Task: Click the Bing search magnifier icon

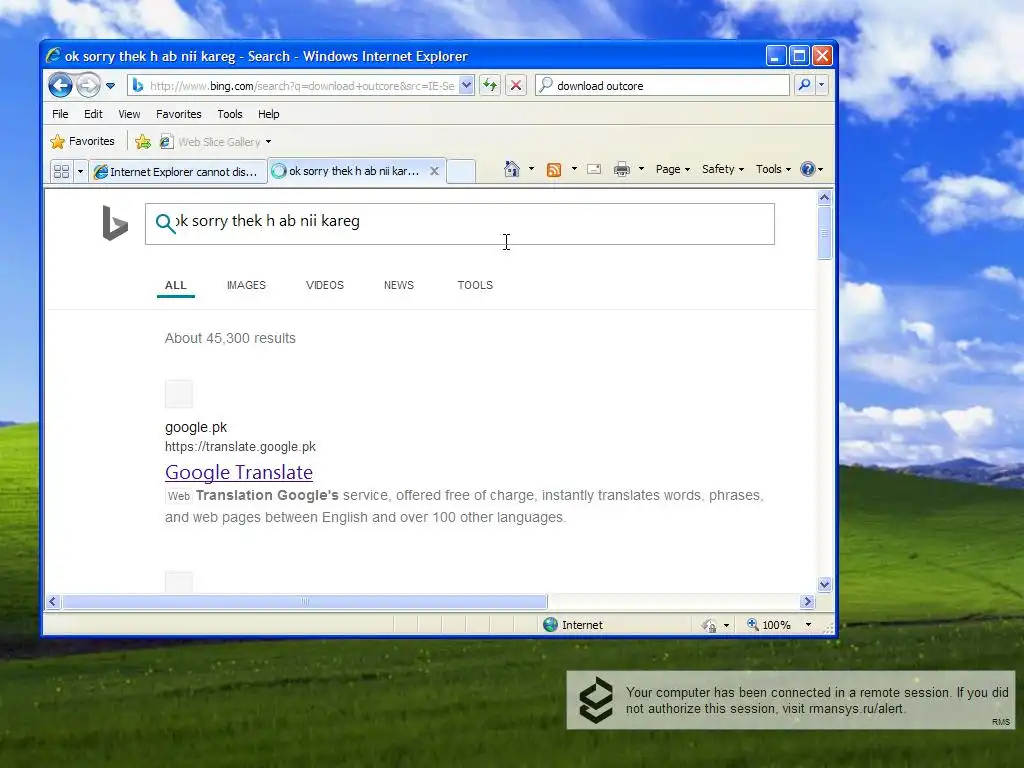Action: tap(165, 223)
